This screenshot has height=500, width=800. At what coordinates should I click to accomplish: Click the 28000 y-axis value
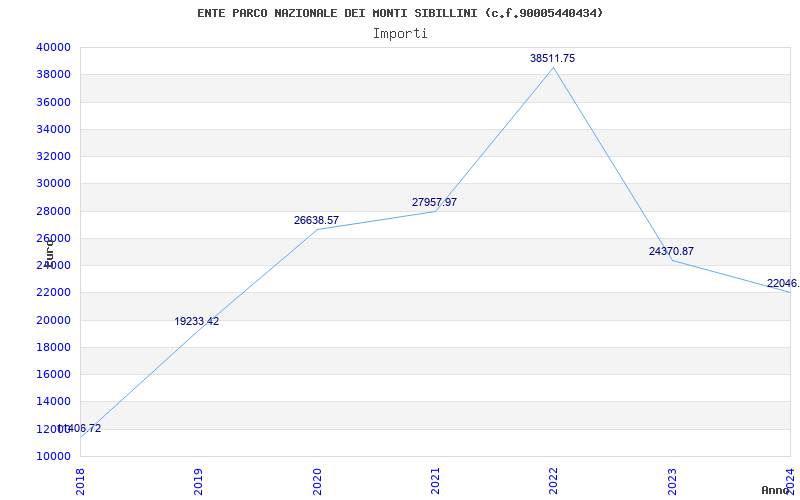click(x=53, y=211)
